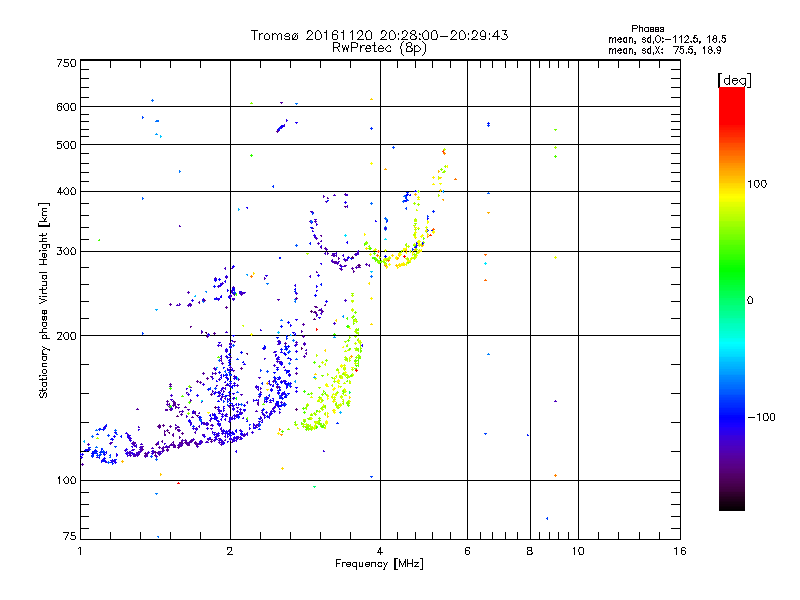
Task: Click the x-axis tick label "2"
Action: tap(230, 551)
